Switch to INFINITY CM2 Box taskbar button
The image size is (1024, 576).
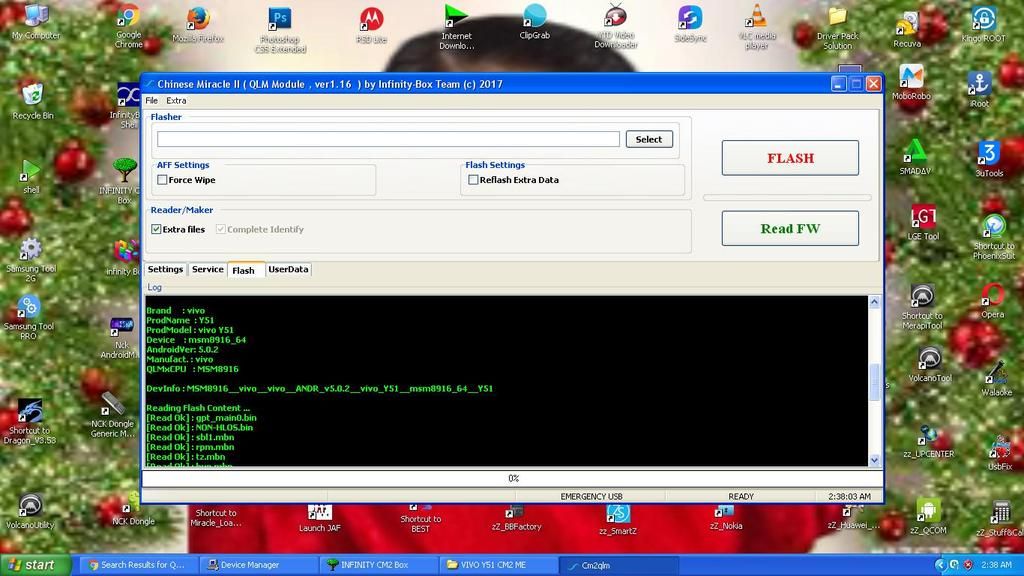click(377, 565)
